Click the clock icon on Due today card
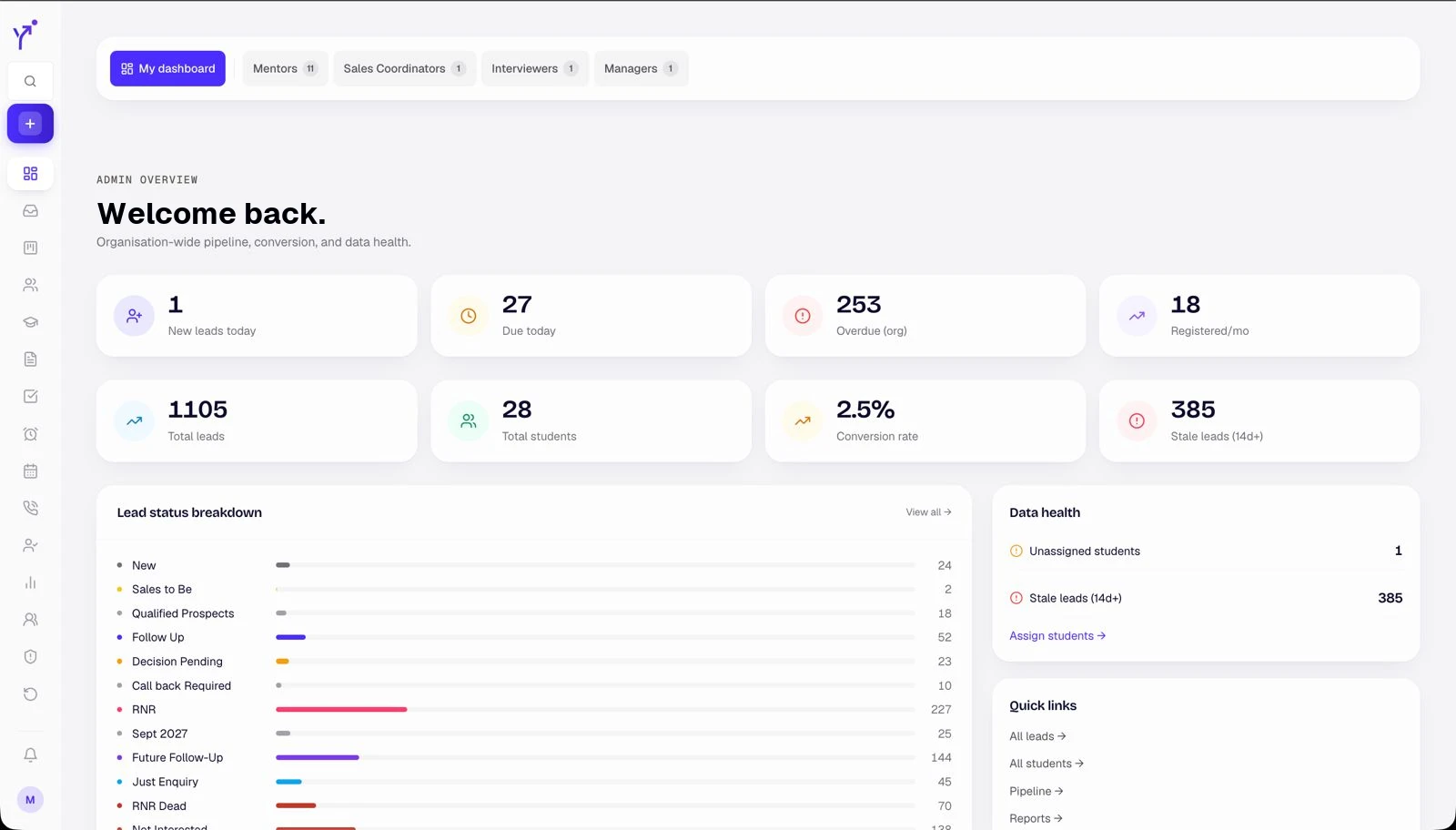The width and height of the screenshot is (1456, 830). coord(469,316)
